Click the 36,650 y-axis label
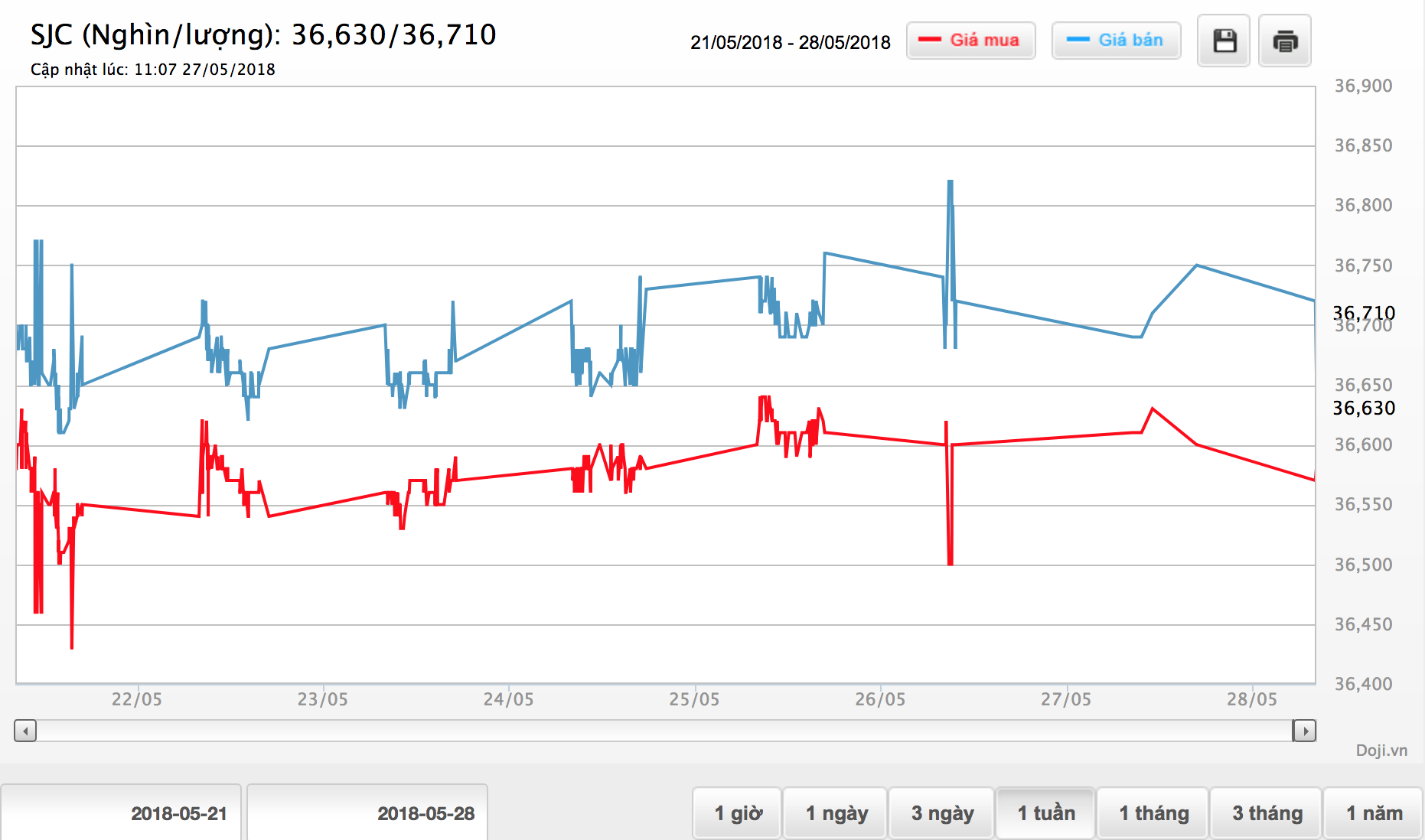 click(1364, 385)
